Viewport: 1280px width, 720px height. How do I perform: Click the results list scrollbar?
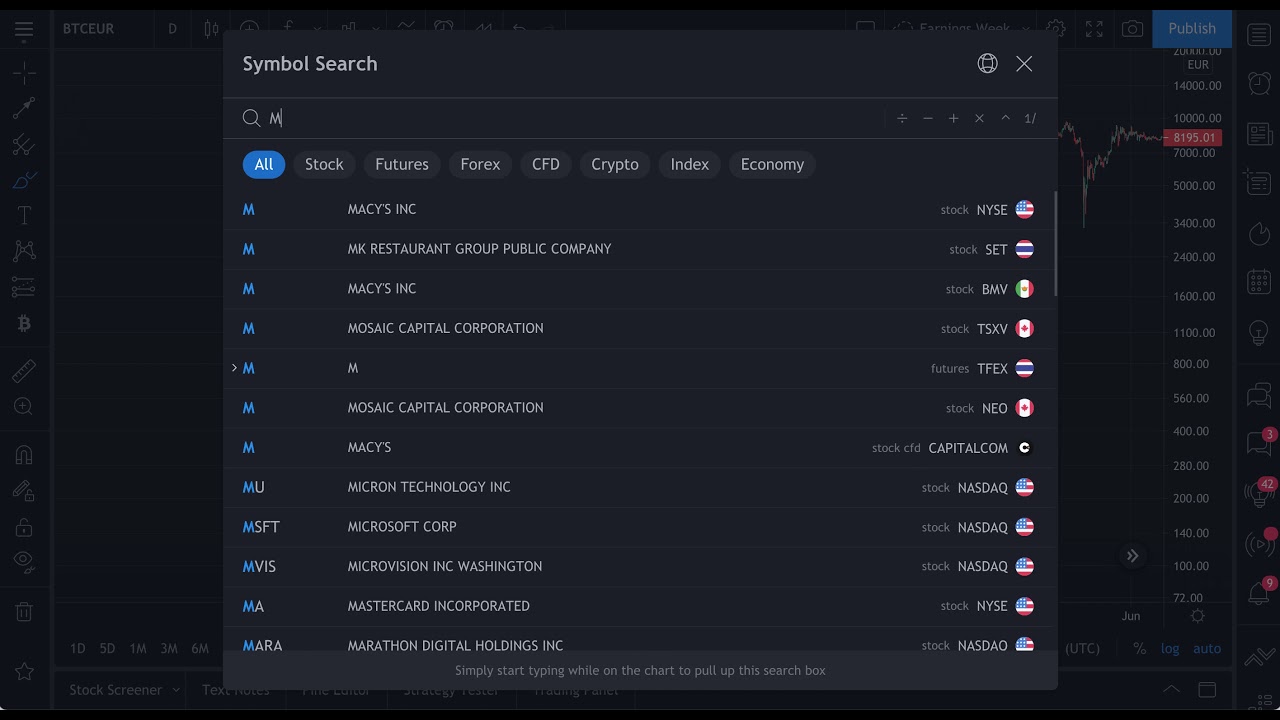(1056, 244)
